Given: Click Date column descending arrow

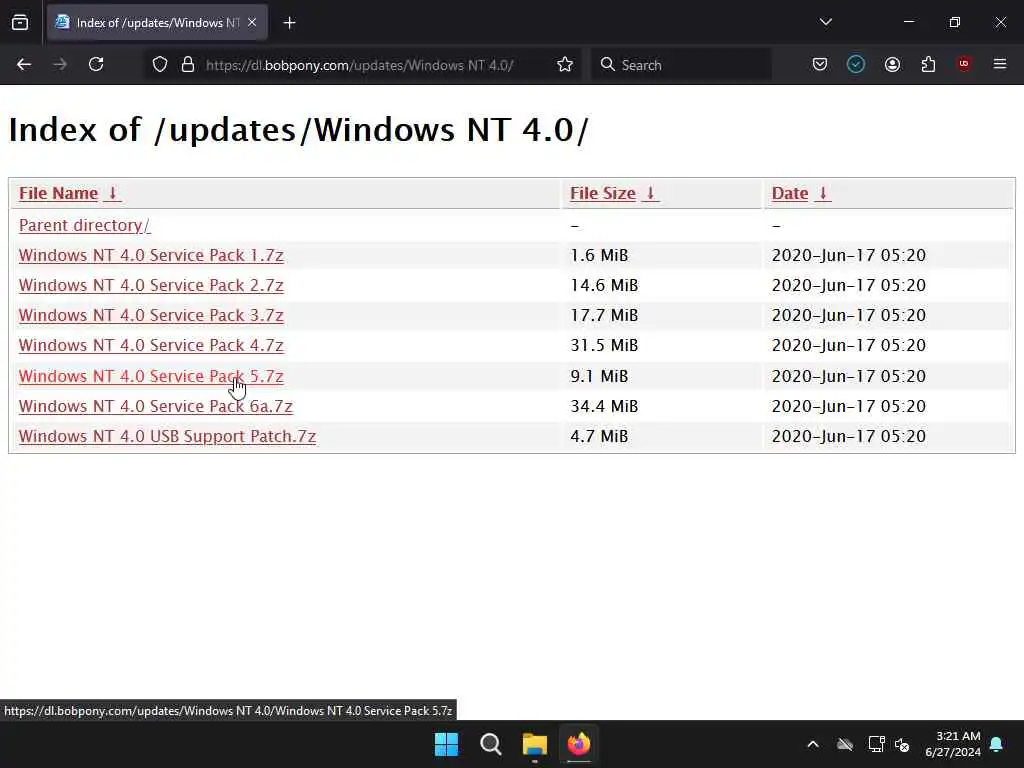Looking at the screenshot, I should [x=823, y=193].
